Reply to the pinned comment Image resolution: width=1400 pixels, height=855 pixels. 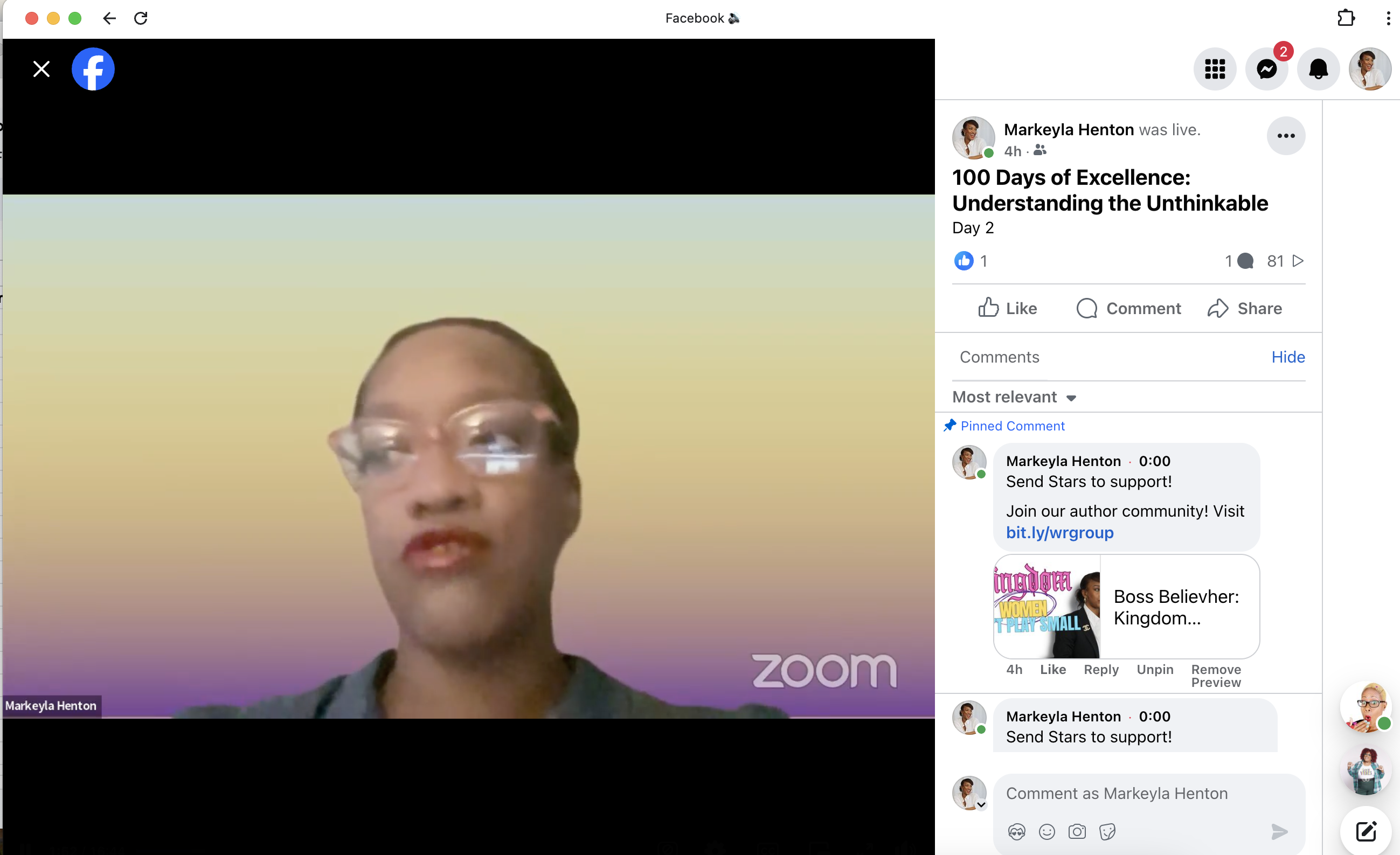(1101, 669)
